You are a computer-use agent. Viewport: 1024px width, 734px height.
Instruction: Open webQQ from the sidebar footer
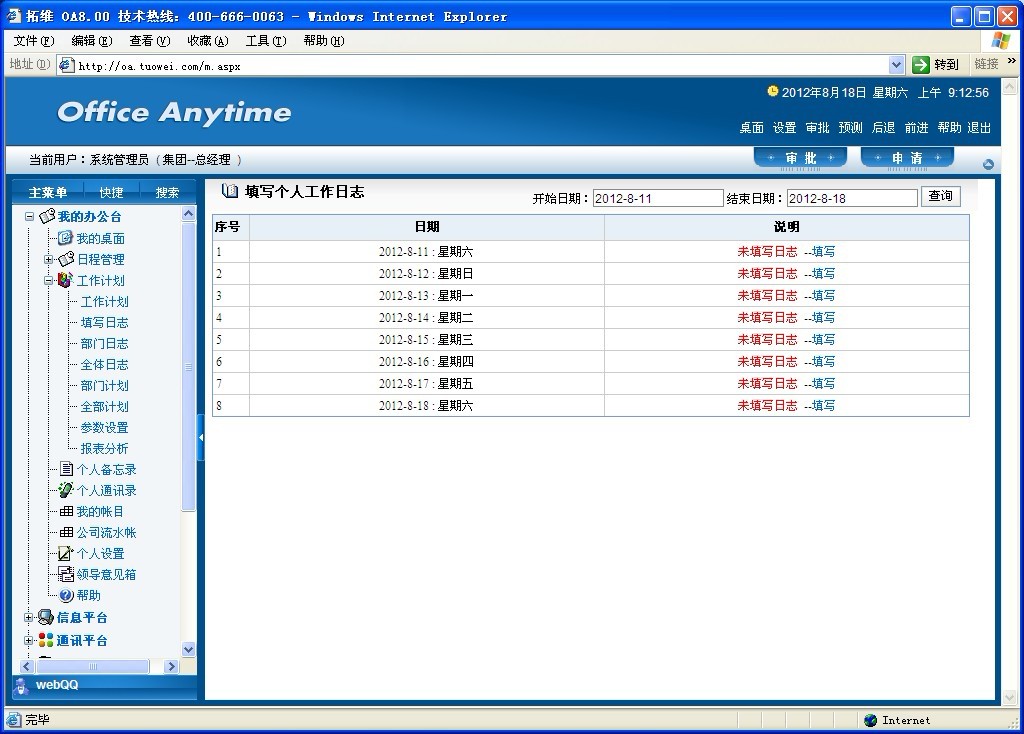[56, 685]
